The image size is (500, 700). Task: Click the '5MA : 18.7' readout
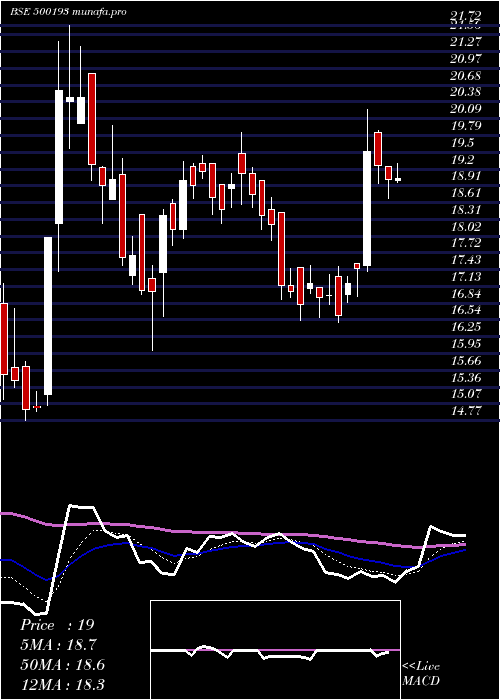tap(58, 645)
